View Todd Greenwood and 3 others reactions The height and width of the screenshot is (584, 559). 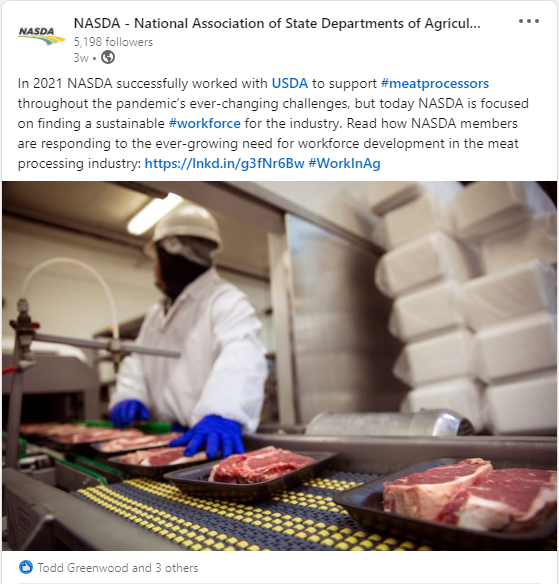pos(118,568)
